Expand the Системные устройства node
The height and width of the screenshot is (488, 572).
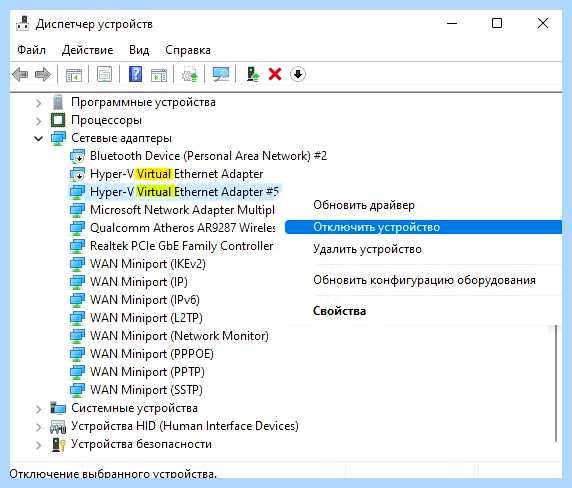(38, 408)
